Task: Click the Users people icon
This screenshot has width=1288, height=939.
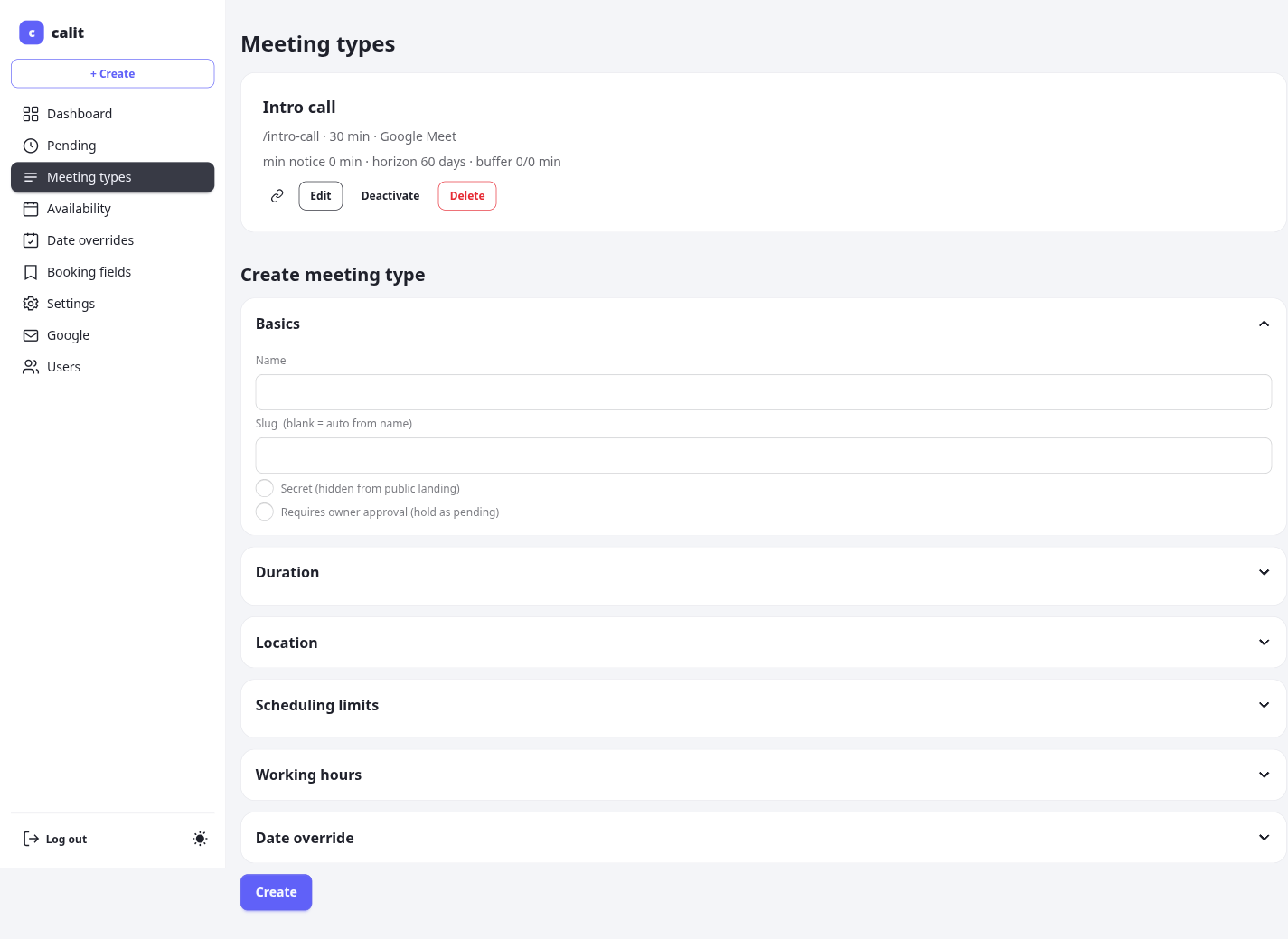Action: pos(31,367)
